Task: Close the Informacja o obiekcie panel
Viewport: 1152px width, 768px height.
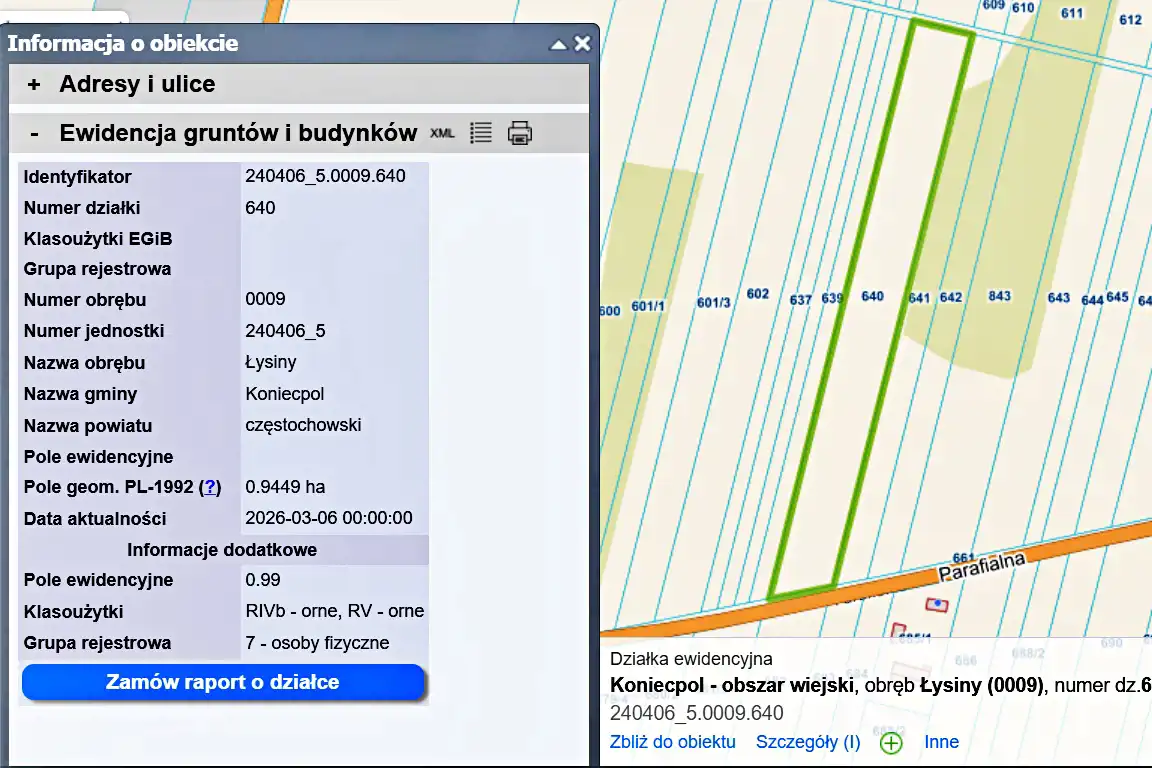Action: (582, 44)
